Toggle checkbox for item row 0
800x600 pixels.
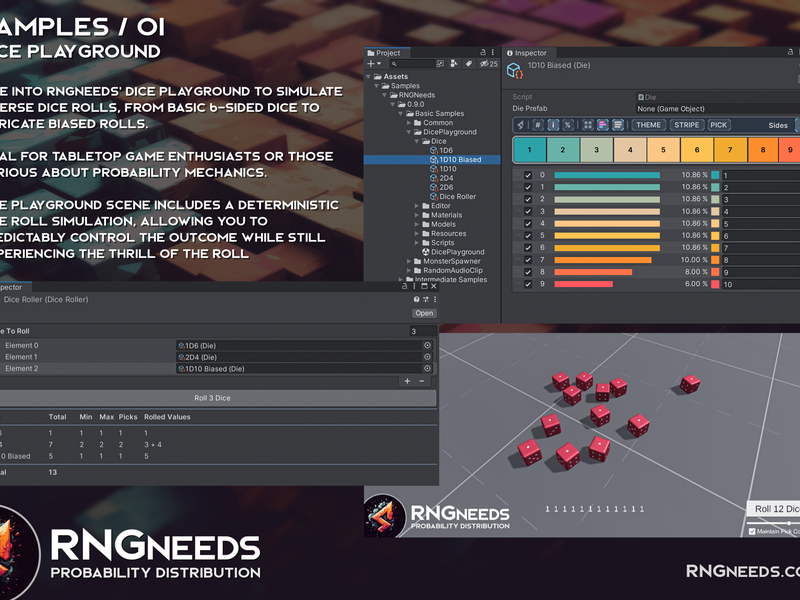point(528,175)
